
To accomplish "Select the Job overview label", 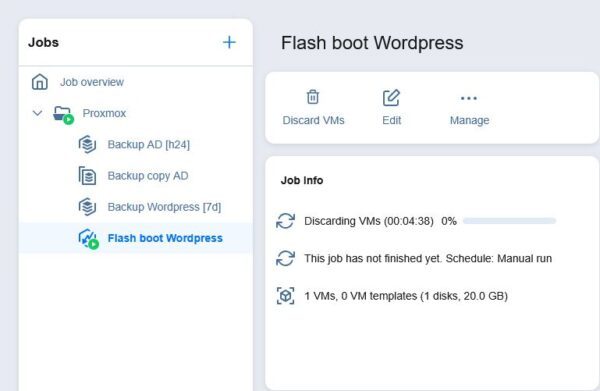I will click(x=92, y=82).
